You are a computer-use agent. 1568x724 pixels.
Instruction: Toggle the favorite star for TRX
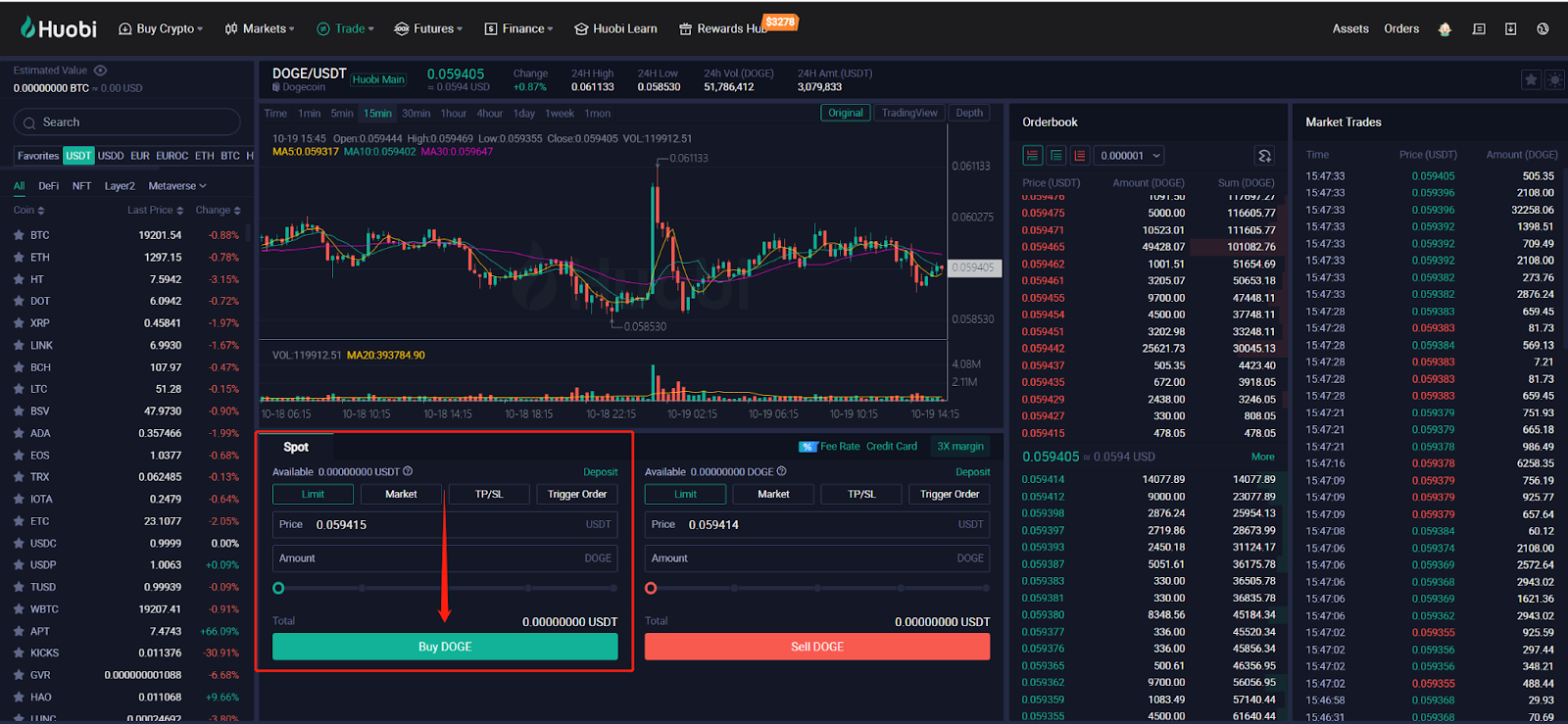[19, 477]
